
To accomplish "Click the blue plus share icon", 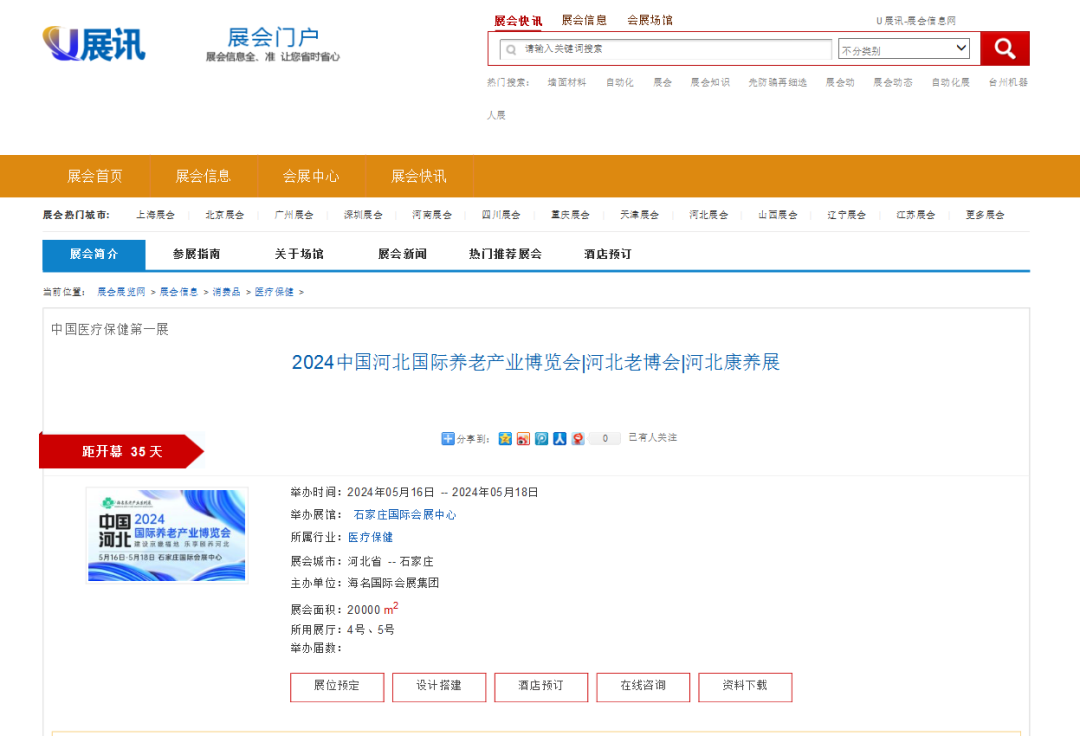I will (448, 438).
